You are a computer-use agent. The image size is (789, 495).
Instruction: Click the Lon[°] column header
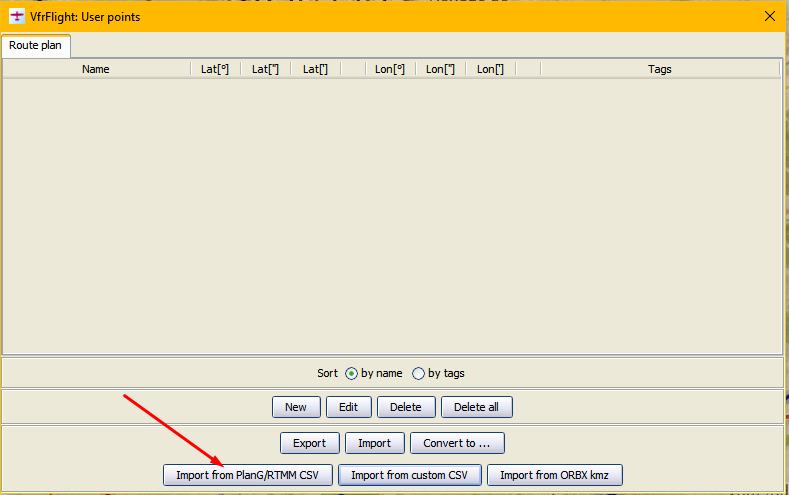point(390,69)
